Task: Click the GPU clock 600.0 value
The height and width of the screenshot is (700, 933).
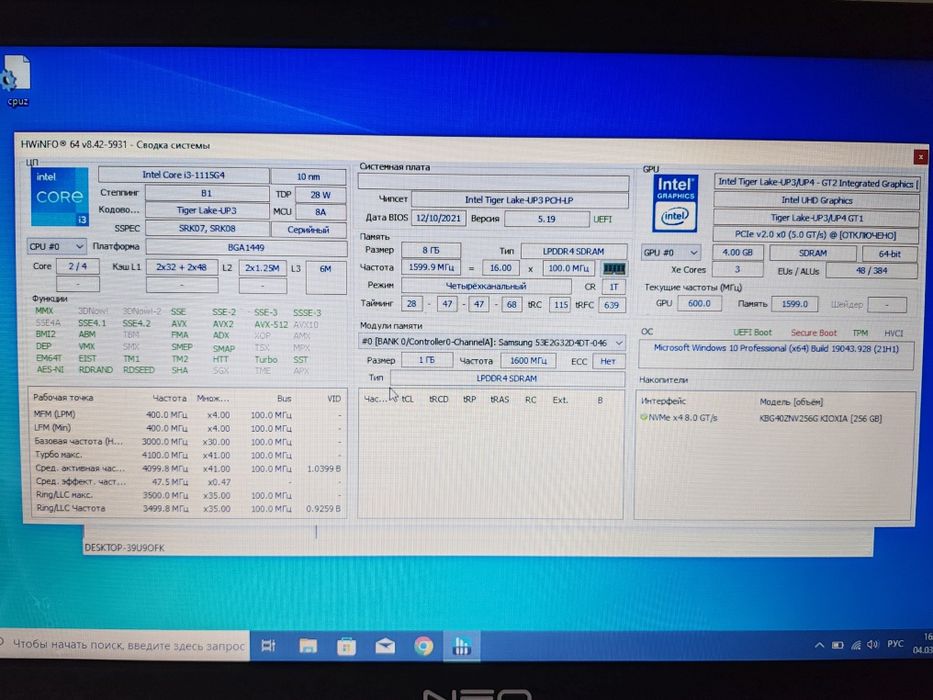Action: point(699,304)
